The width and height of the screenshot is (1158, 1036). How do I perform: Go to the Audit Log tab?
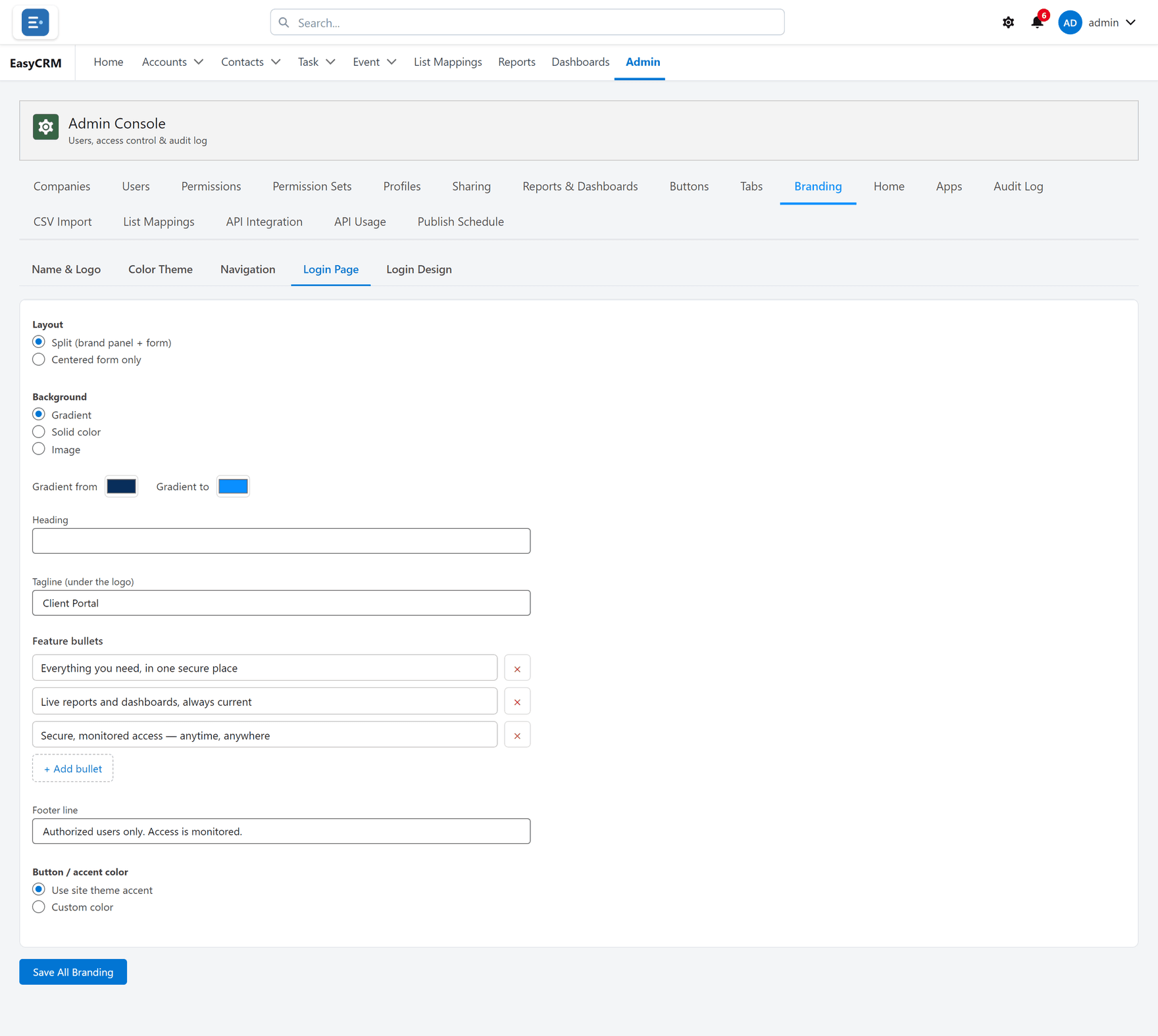tap(1018, 186)
